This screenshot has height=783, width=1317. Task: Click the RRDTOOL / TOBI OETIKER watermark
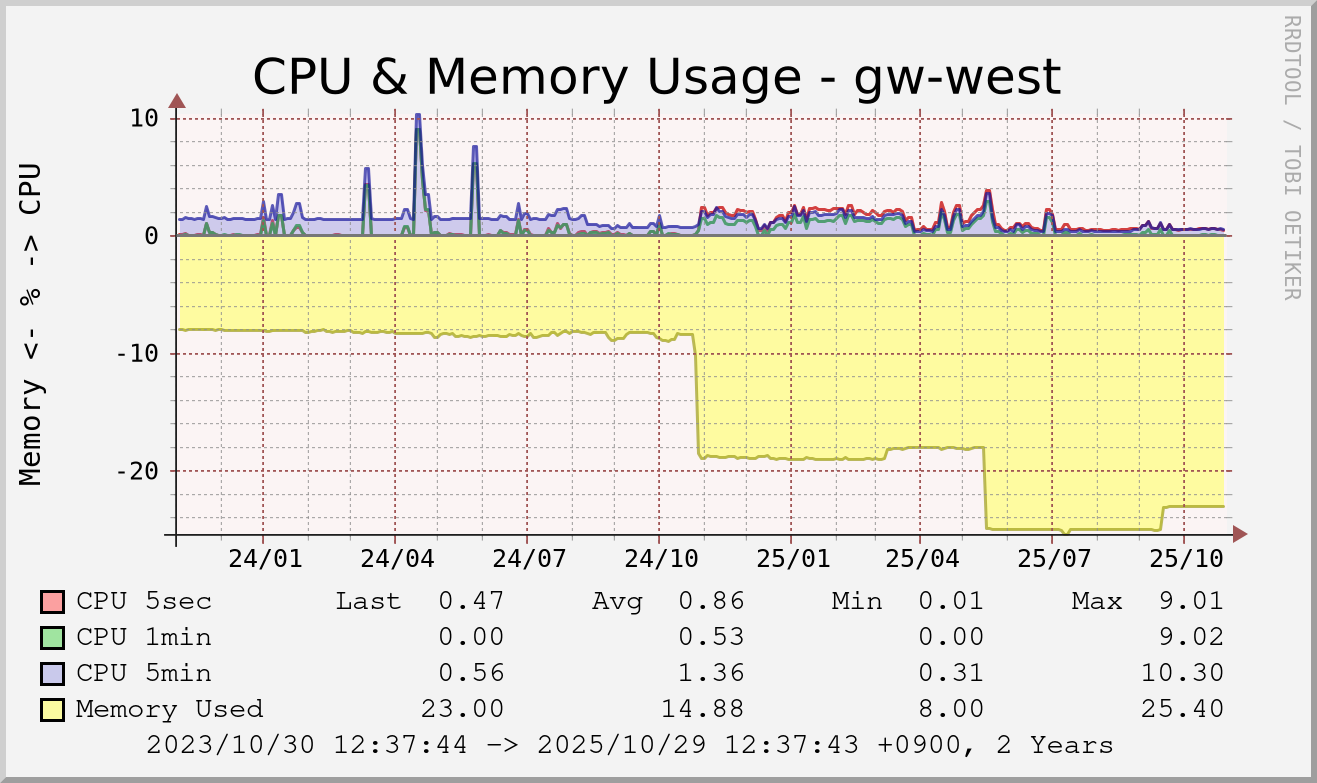[1290, 157]
